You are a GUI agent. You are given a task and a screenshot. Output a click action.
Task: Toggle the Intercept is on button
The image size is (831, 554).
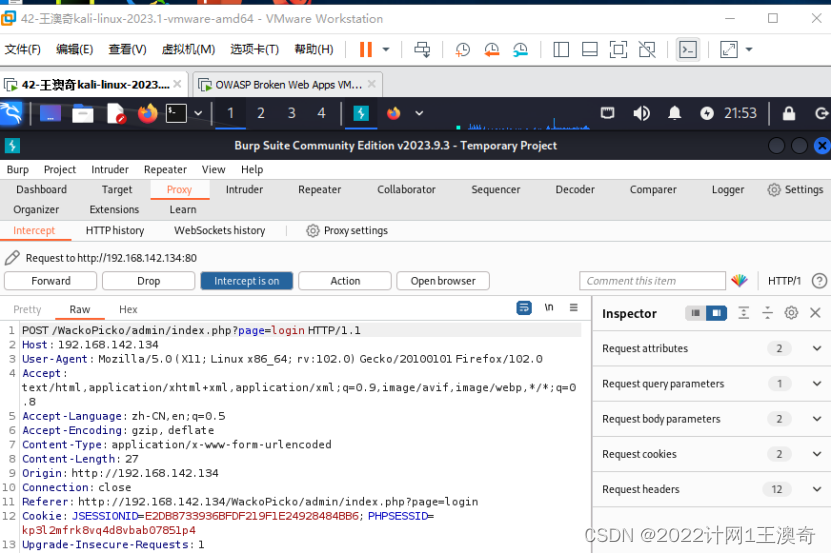(246, 281)
